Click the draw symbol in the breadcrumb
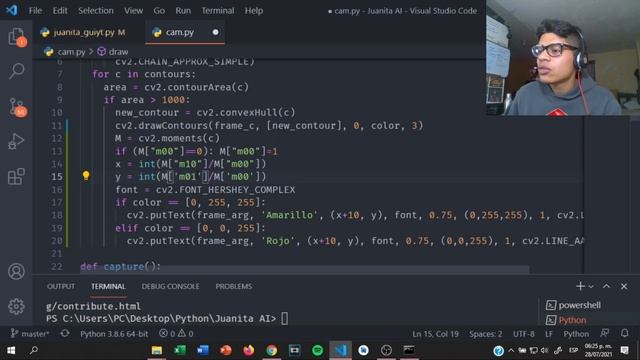This screenshot has width=640, height=360. [x=118, y=52]
